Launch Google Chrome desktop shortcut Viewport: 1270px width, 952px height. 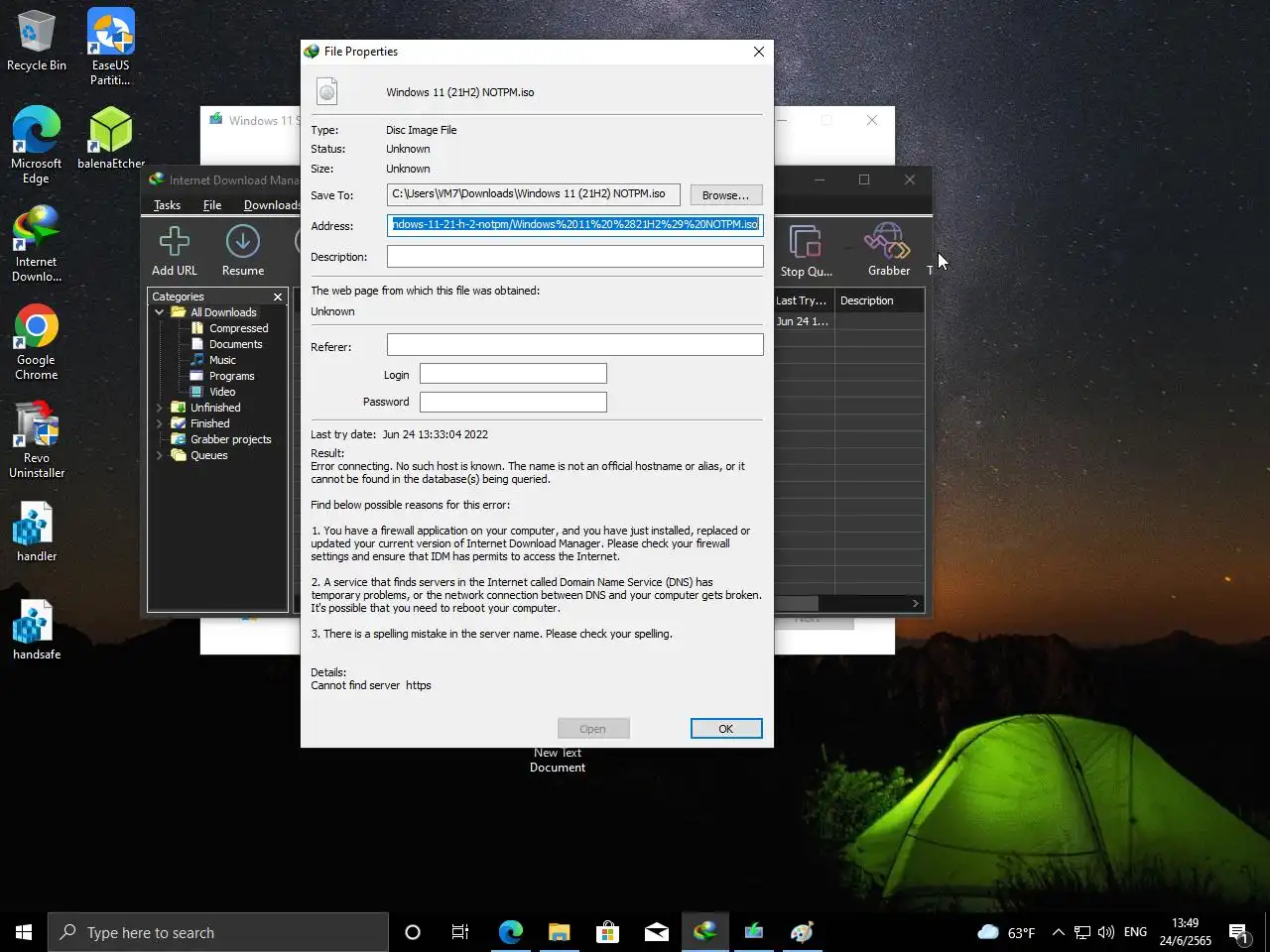tap(37, 341)
